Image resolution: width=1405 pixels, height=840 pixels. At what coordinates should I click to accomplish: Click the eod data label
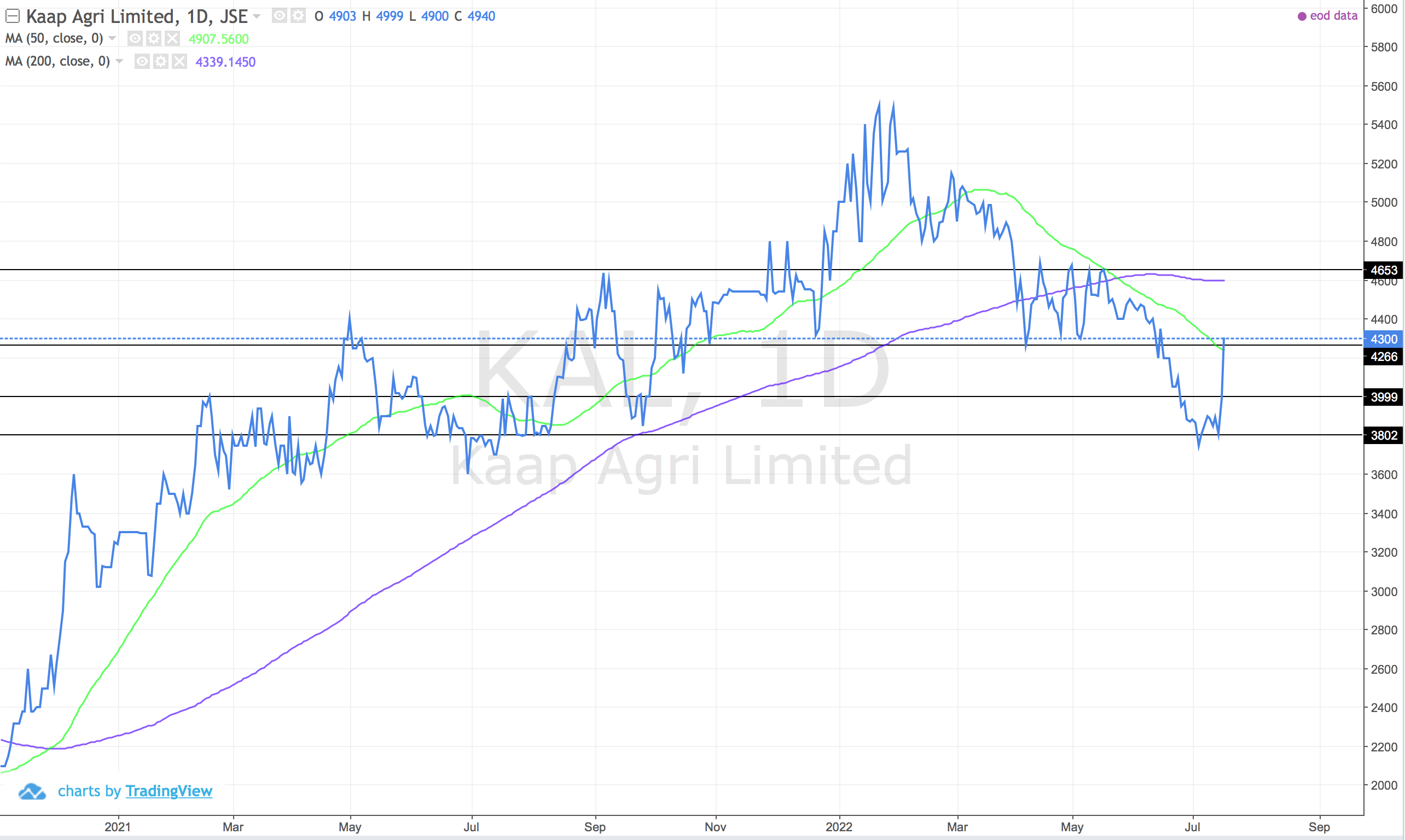click(1334, 16)
